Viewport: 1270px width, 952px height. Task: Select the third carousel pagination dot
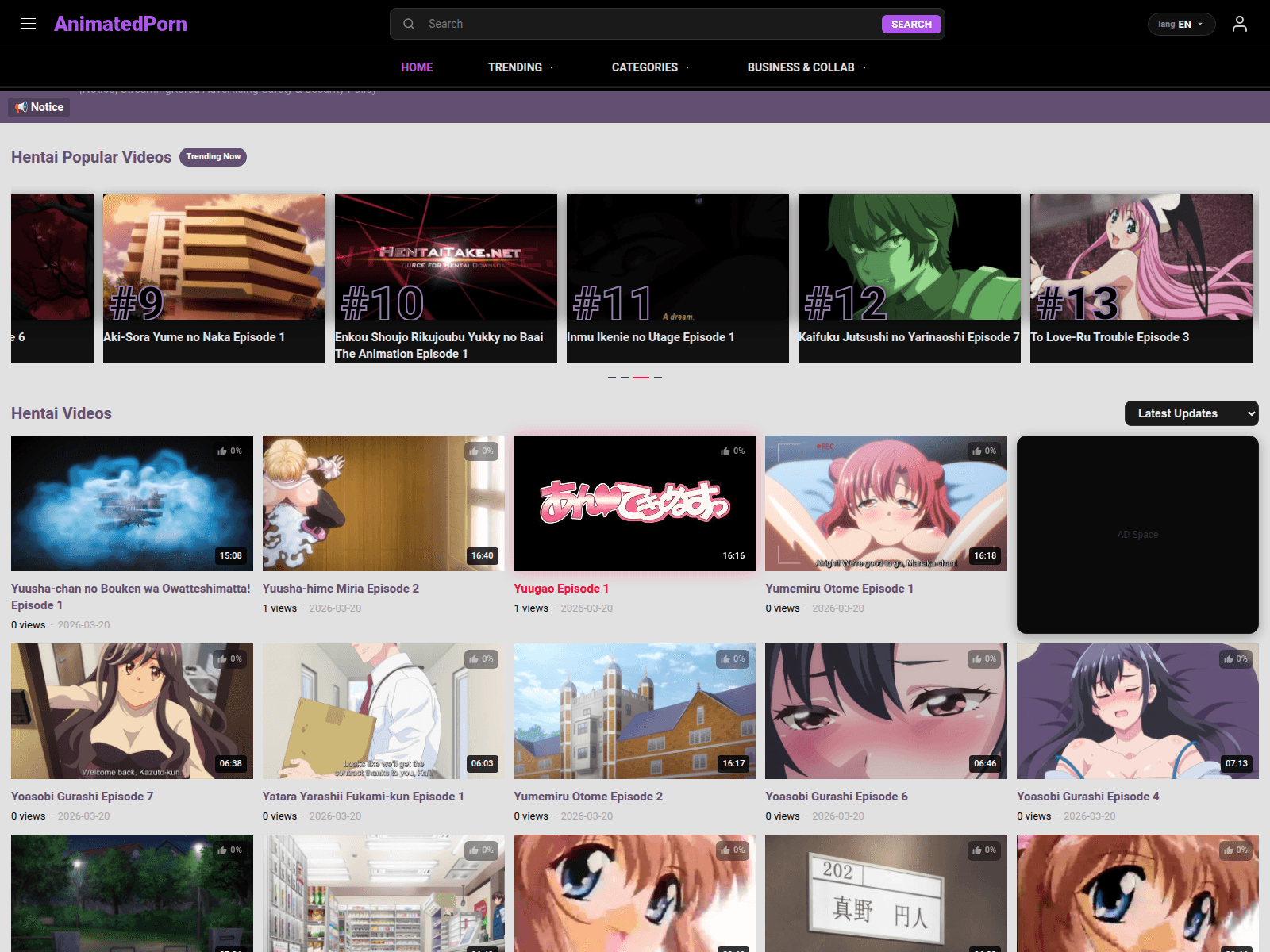[641, 377]
